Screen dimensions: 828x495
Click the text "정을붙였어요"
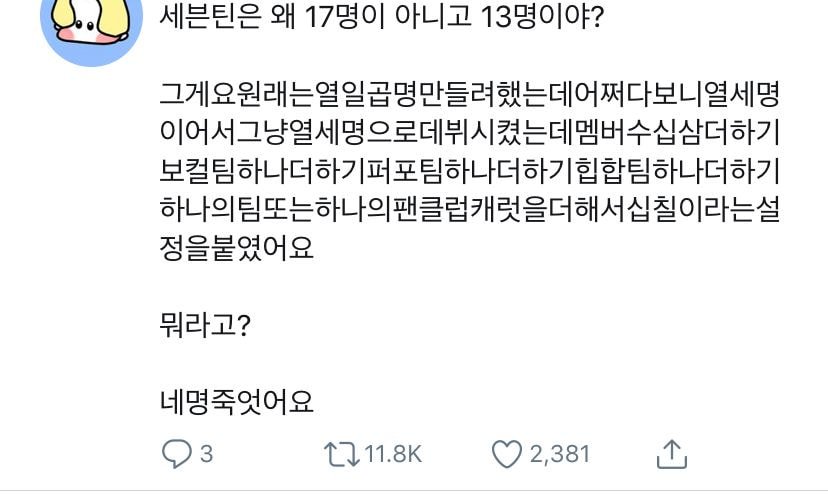[x=237, y=246]
